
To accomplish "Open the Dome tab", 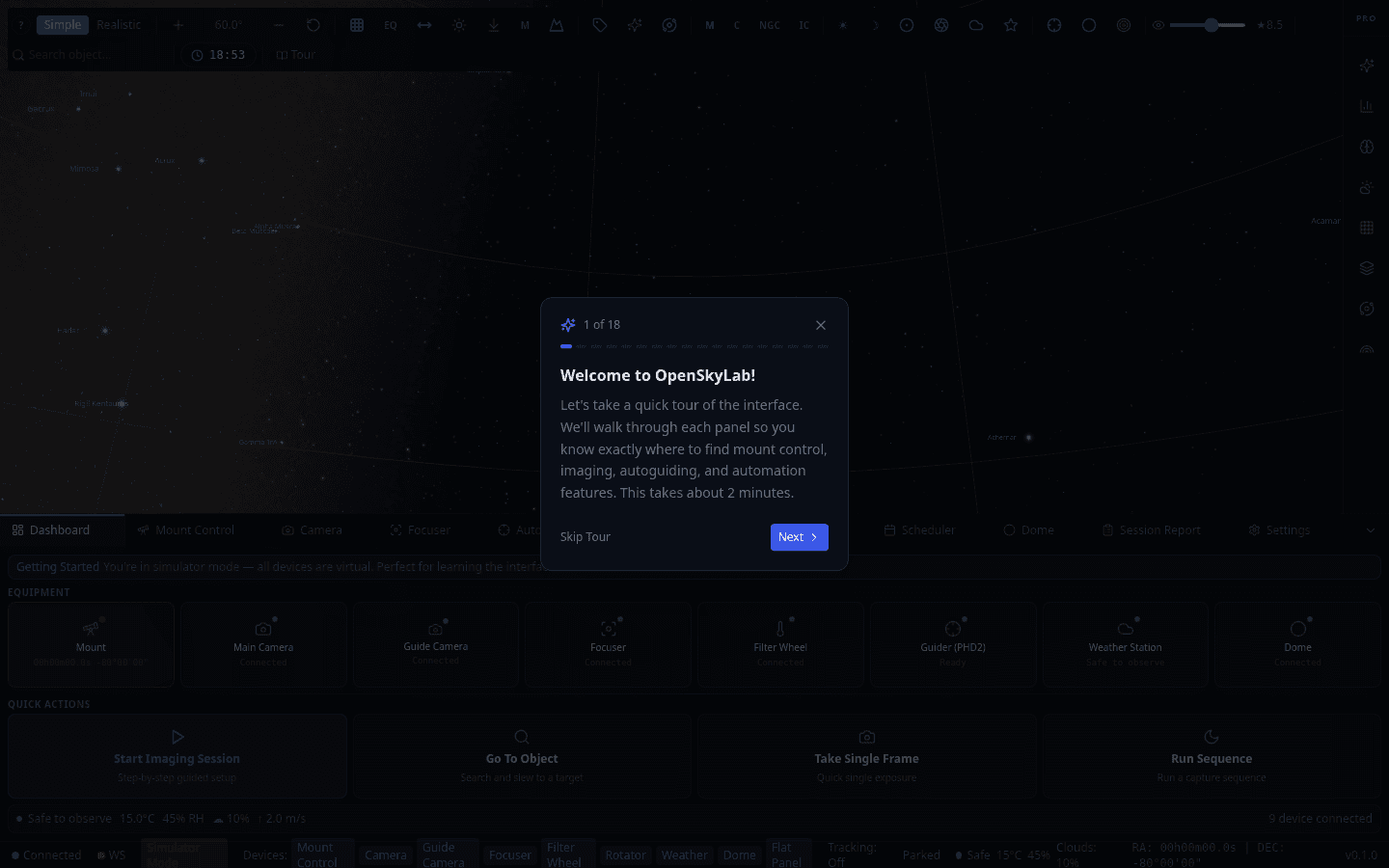I will pos(1028,530).
